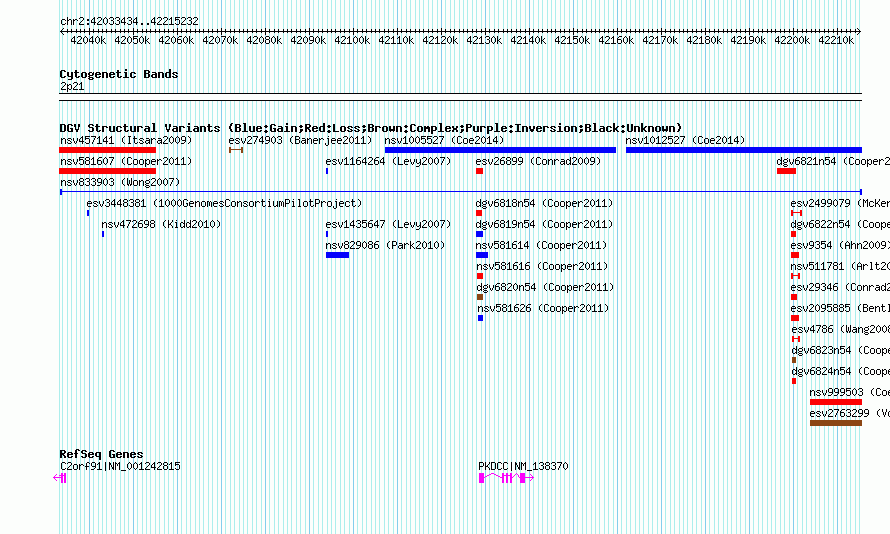Image resolution: width=890 pixels, height=534 pixels.
Task: Click the chr2:42033434..42215232 coordinates text
Action: 129,21
